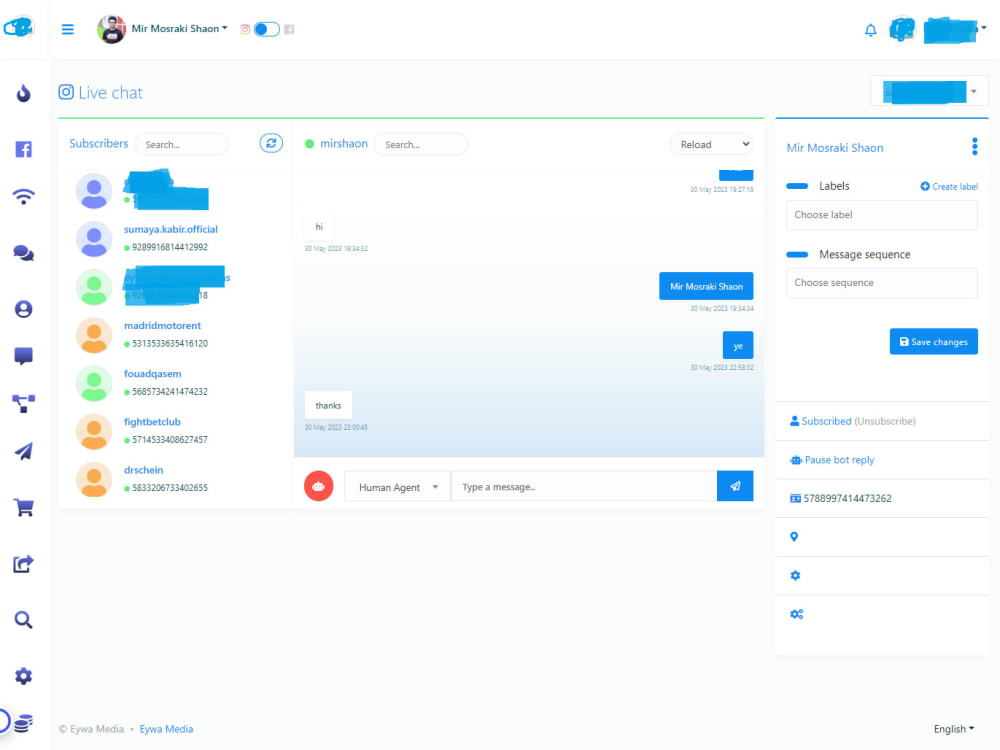Send the message with the paper plane button

point(735,486)
